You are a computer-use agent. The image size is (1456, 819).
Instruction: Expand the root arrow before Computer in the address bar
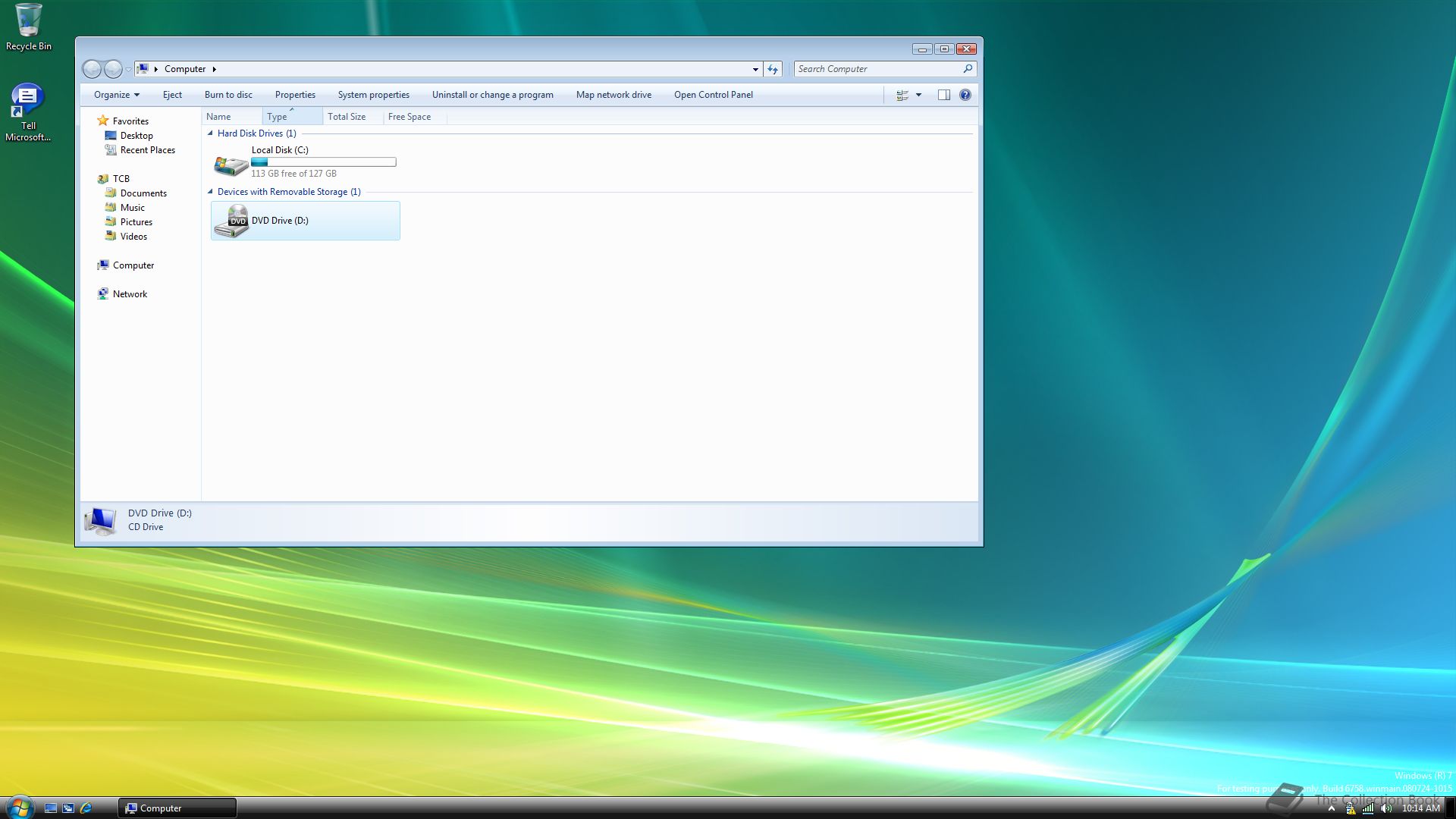click(156, 69)
